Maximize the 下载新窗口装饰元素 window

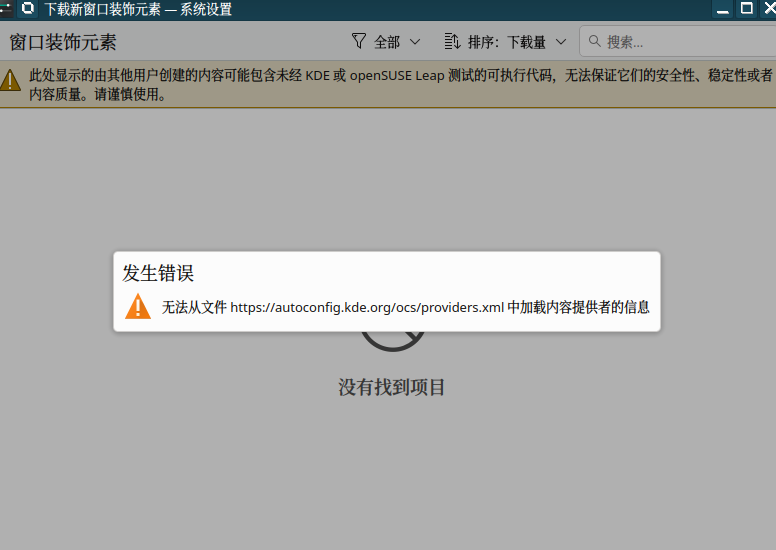point(745,9)
